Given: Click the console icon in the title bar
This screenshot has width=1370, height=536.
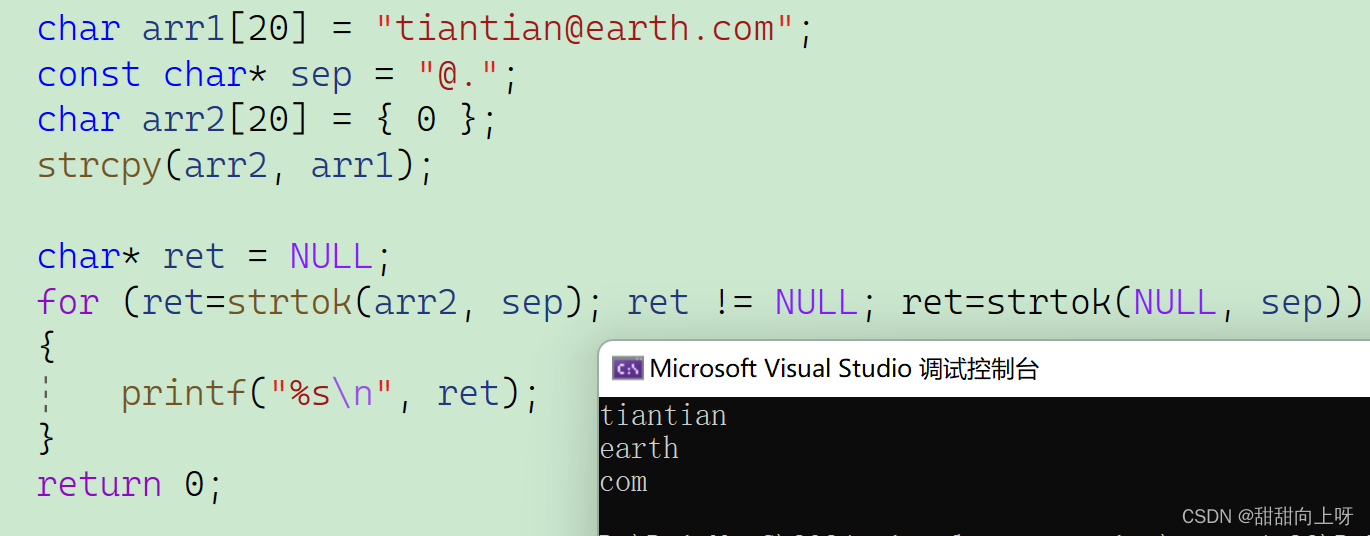Looking at the screenshot, I should pos(628,369).
